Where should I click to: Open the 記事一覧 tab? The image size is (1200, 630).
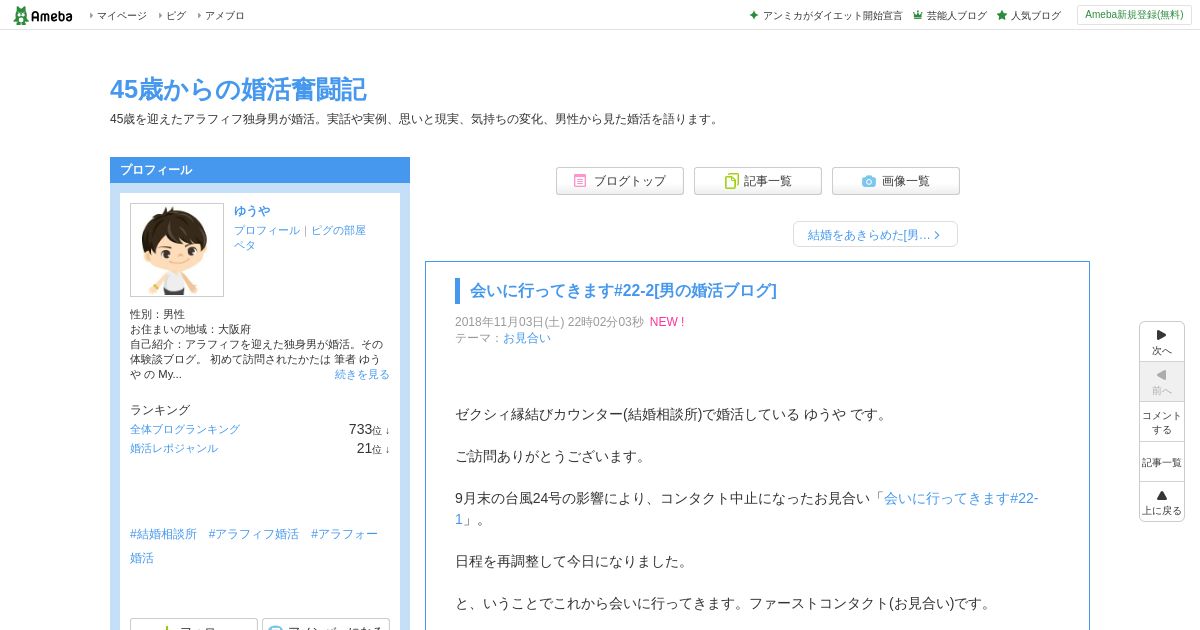pos(758,181)
